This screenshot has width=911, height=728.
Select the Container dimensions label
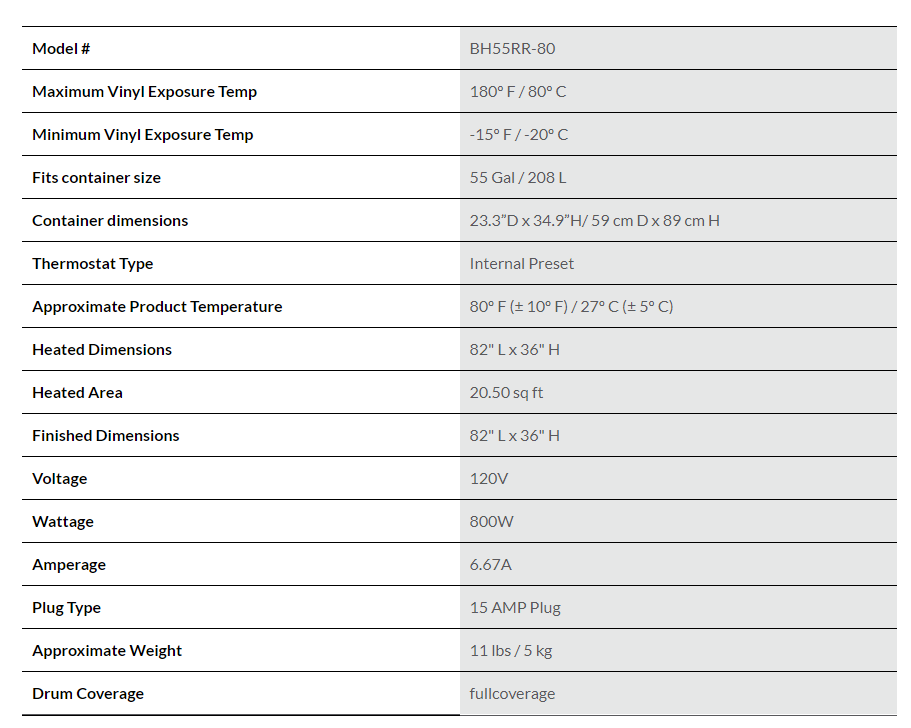pyautogui.click(x=110, y=220)
